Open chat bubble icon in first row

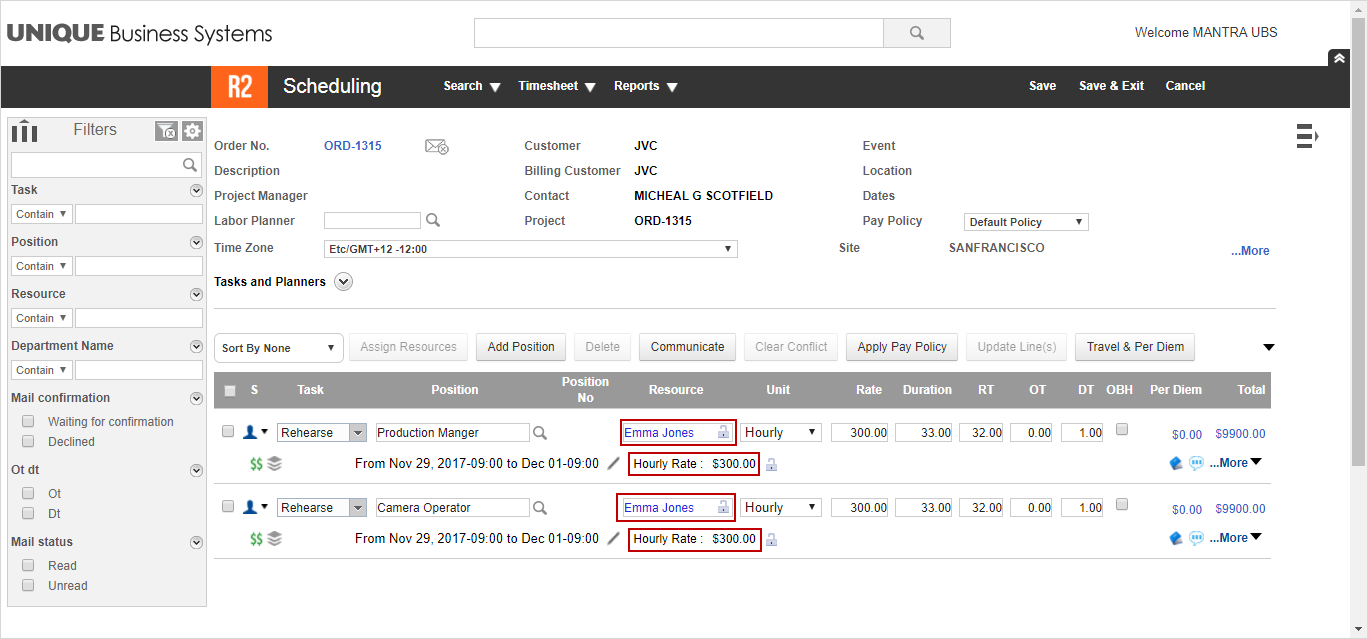click(1196, 463)
